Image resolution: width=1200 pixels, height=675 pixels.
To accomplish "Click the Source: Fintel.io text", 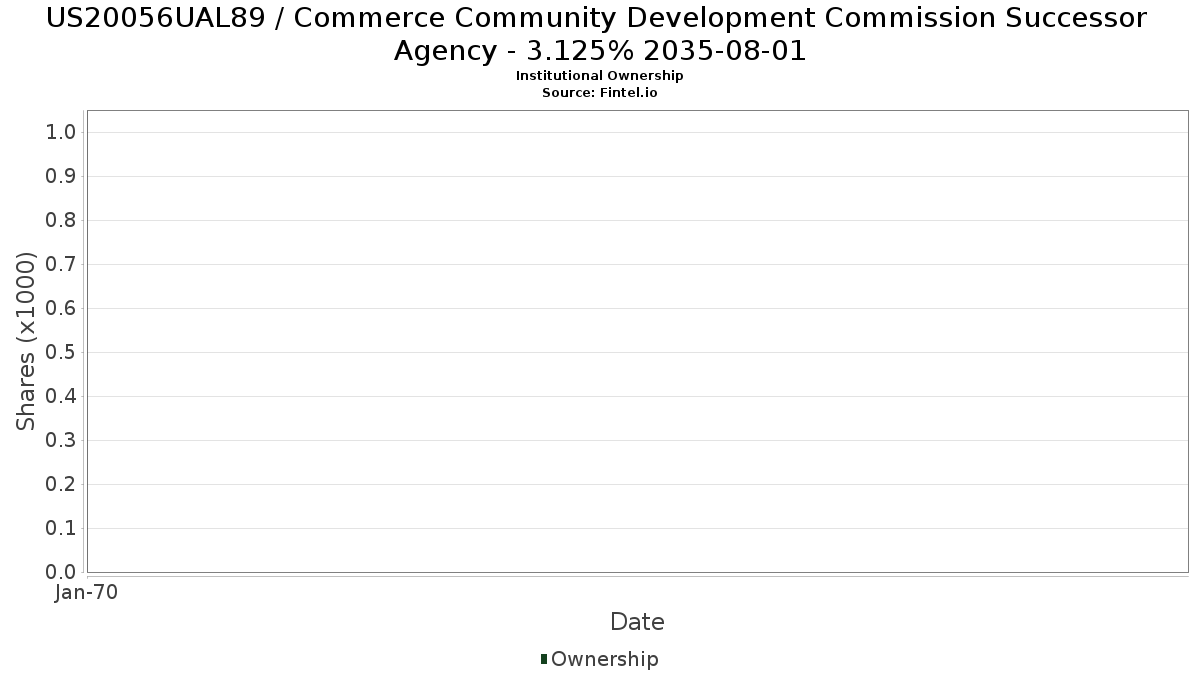I will (600, 93).
